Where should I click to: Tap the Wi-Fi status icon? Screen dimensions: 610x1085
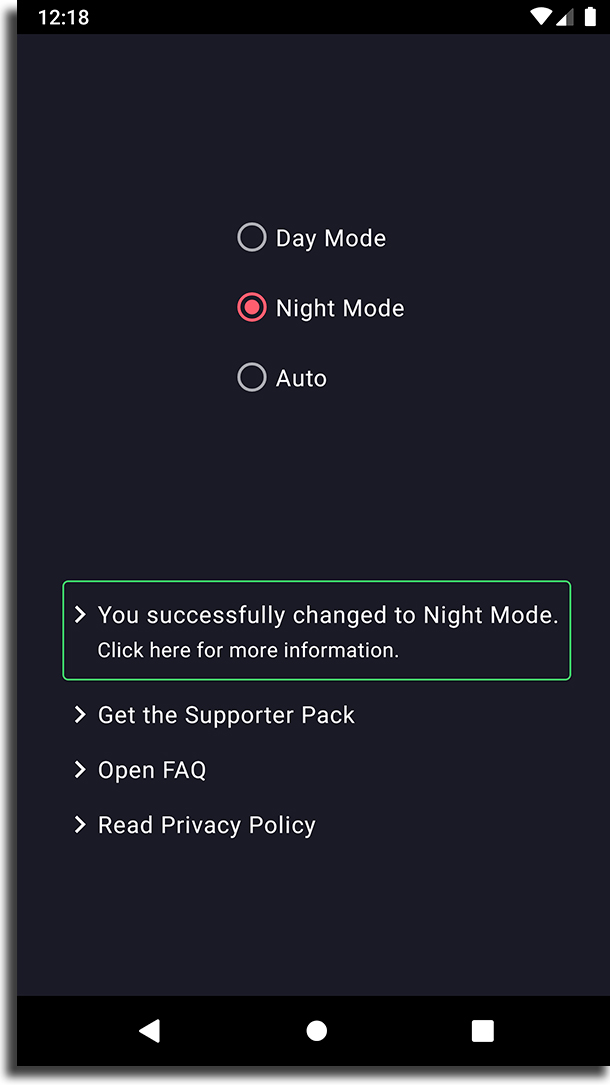tap(539, 17)
